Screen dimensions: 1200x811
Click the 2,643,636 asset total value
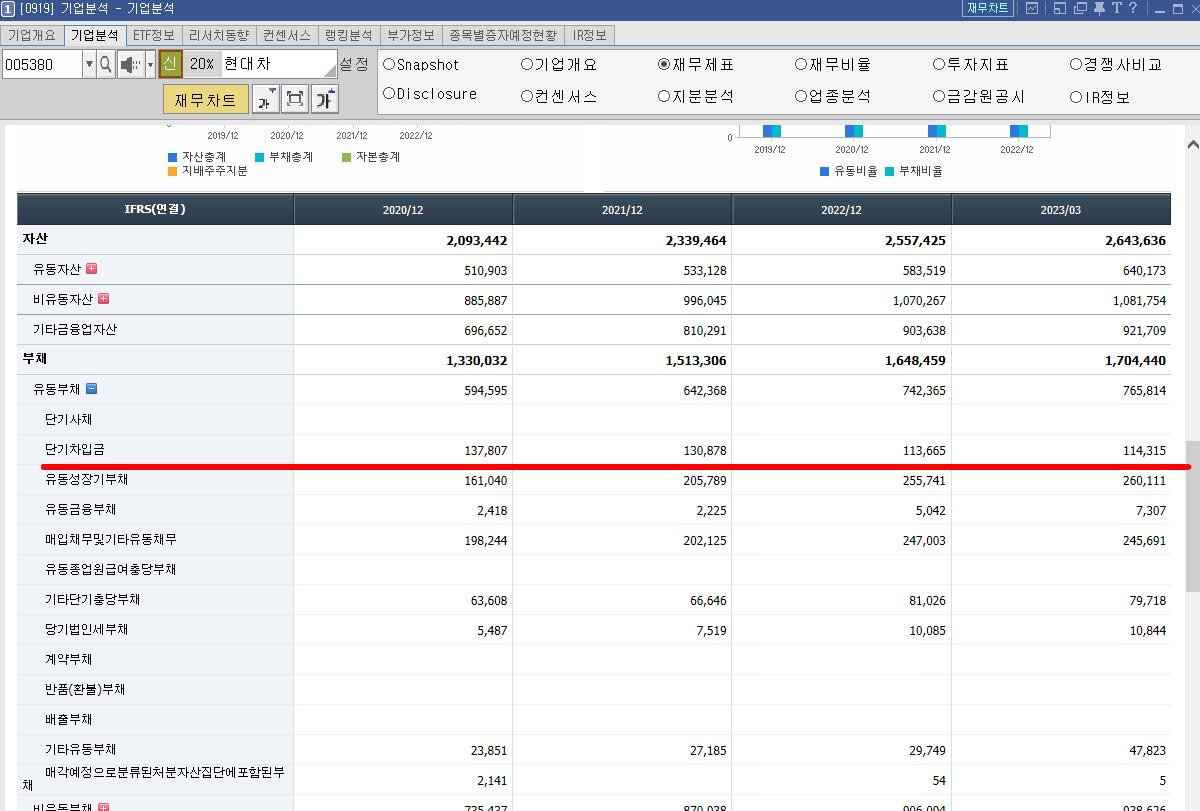coord(1135,241)
